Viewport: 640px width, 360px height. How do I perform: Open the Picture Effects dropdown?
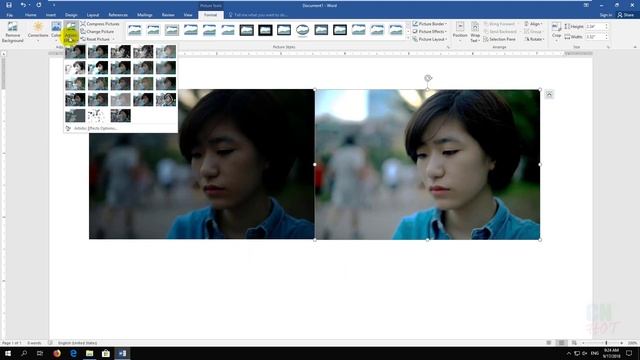(x=429, y=31)
